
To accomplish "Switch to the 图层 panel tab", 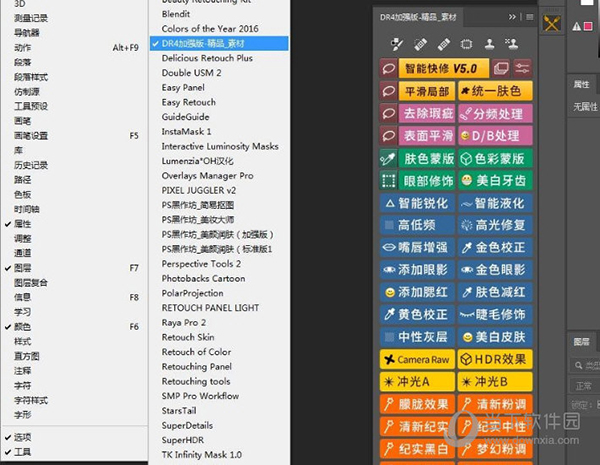I will pos(581,342).
